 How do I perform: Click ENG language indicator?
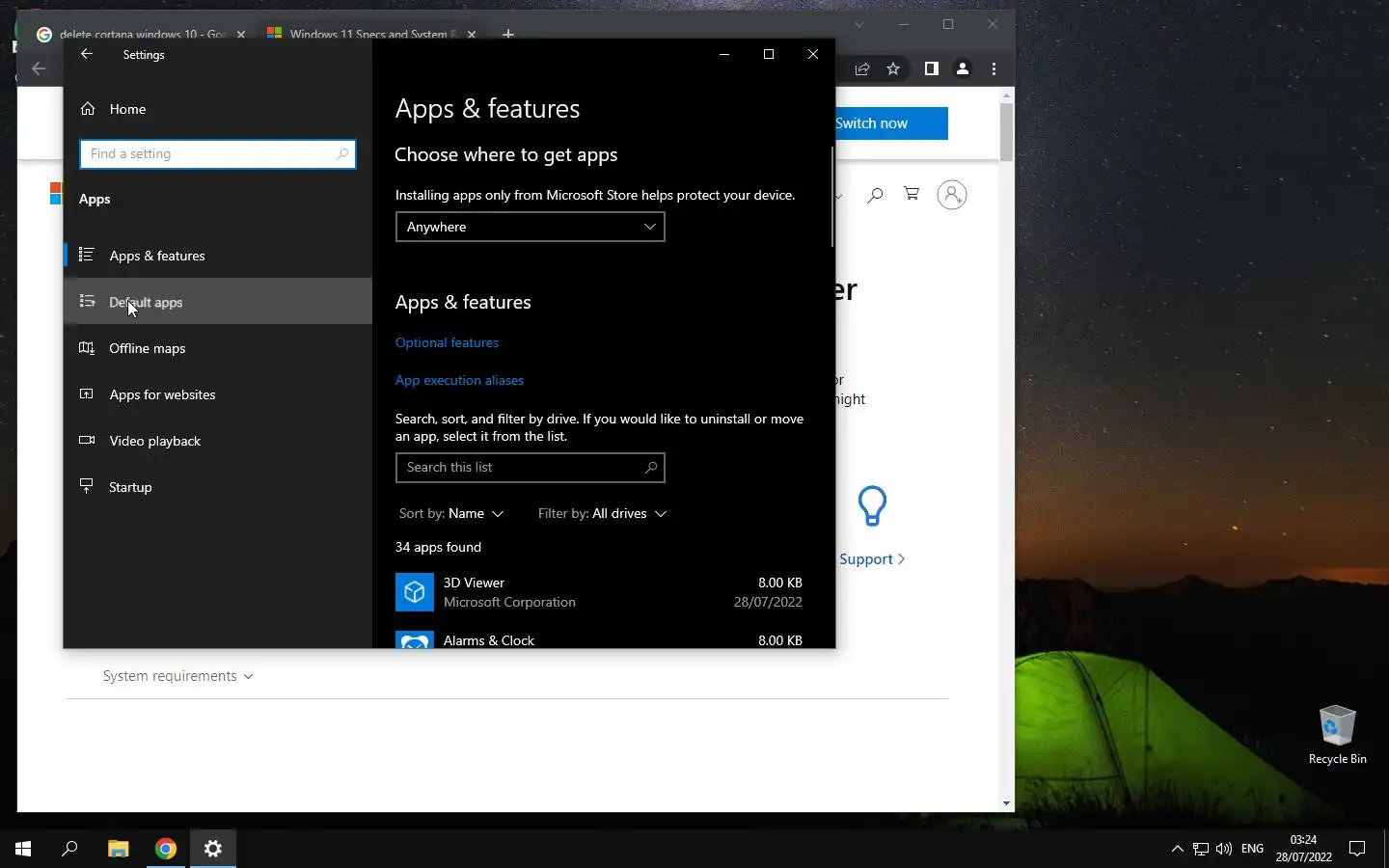pyautogui.click(x=1252, y=849)
